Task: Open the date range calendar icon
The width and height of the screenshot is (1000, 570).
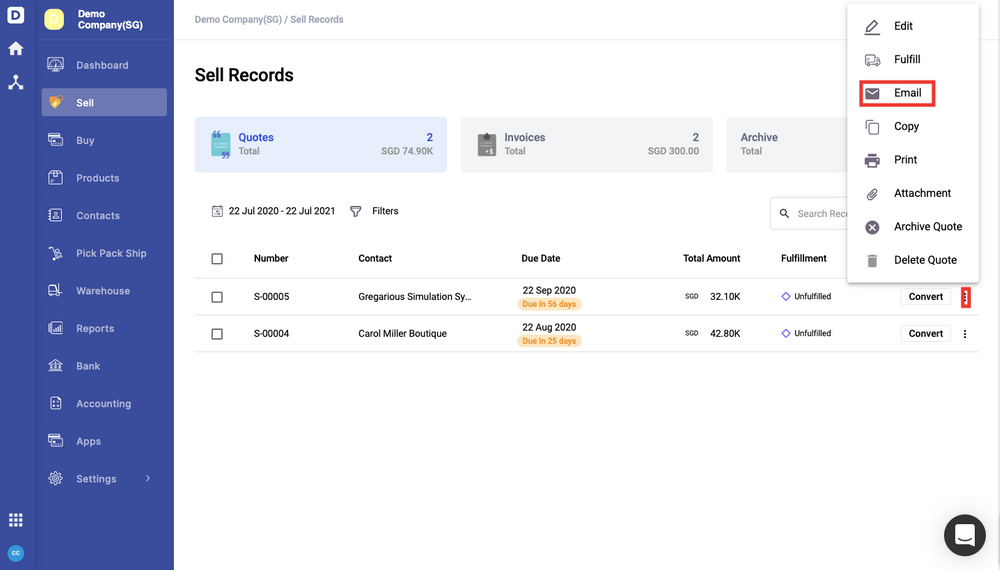Action: tap(217, 211)
